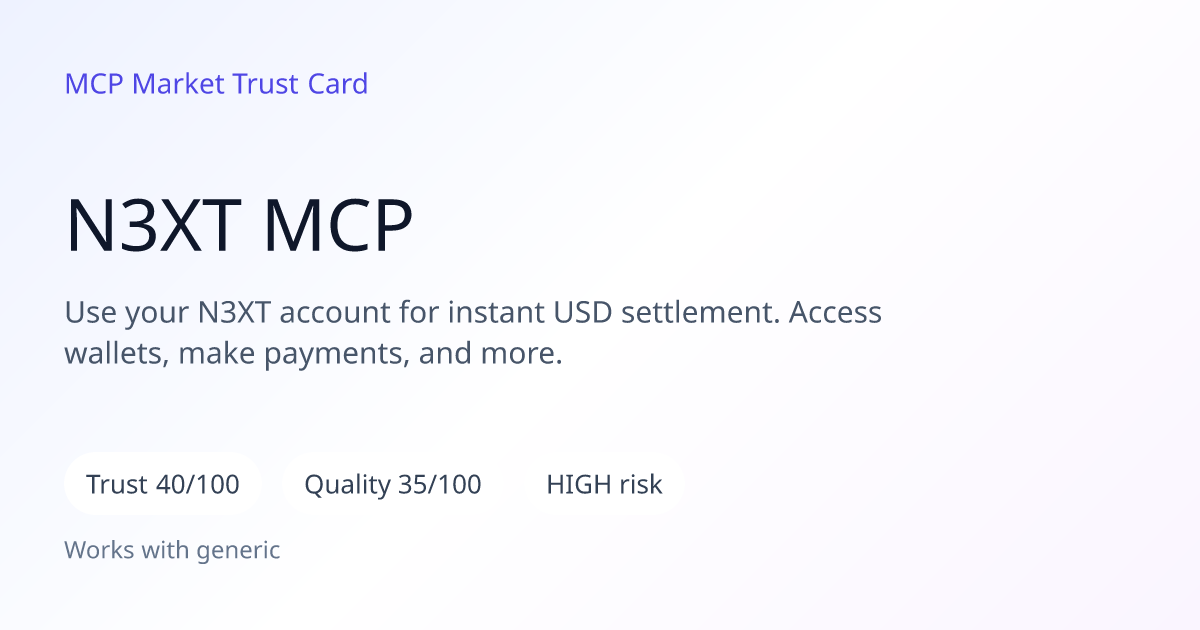Click the word N3XT in the large title
The image size is (1200, 630).
pos(151,226)
